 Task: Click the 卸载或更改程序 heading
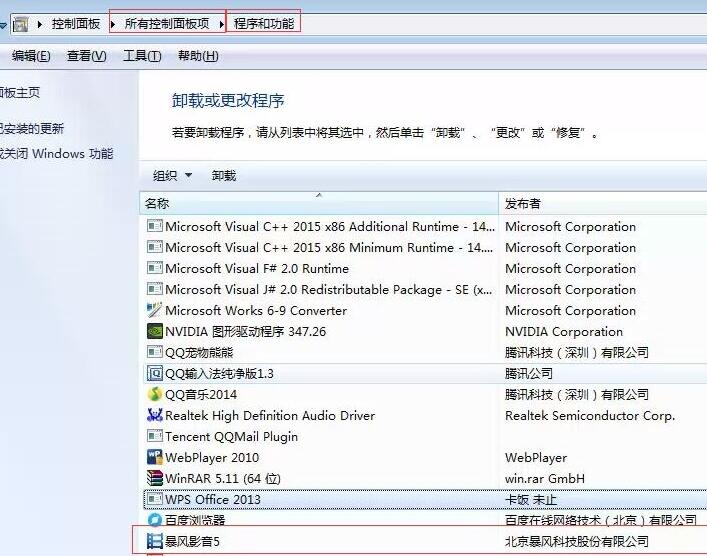coord(228,100)
